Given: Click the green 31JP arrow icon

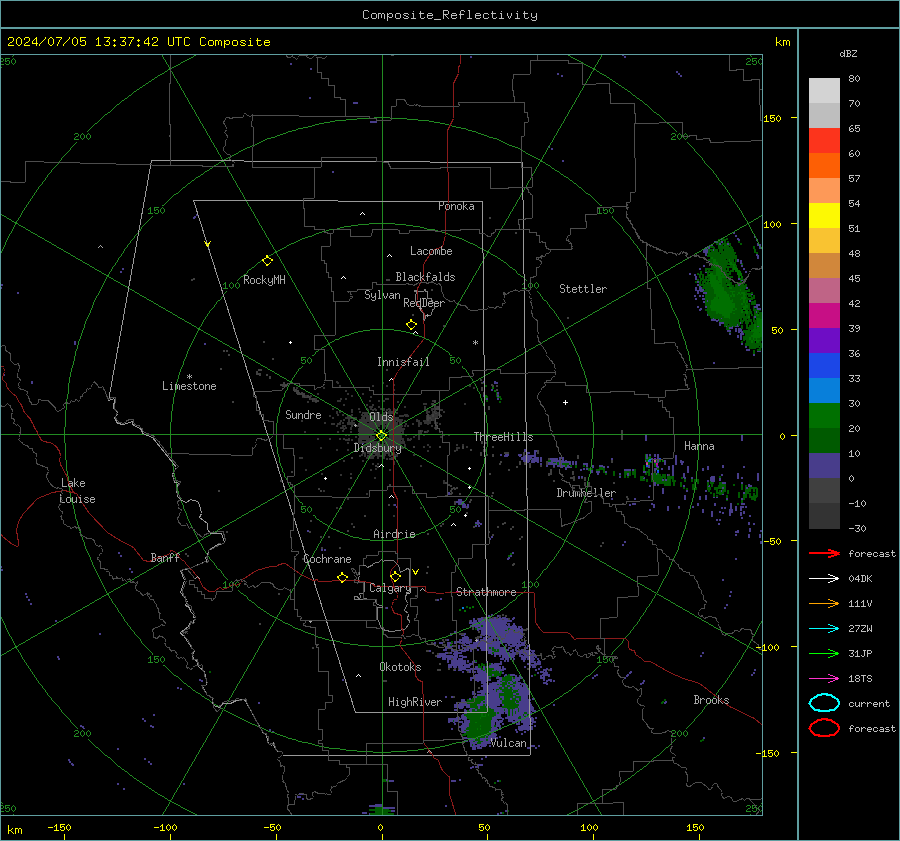Looking at the screenshot, I should pyautogui.click(x=824, y=653).
